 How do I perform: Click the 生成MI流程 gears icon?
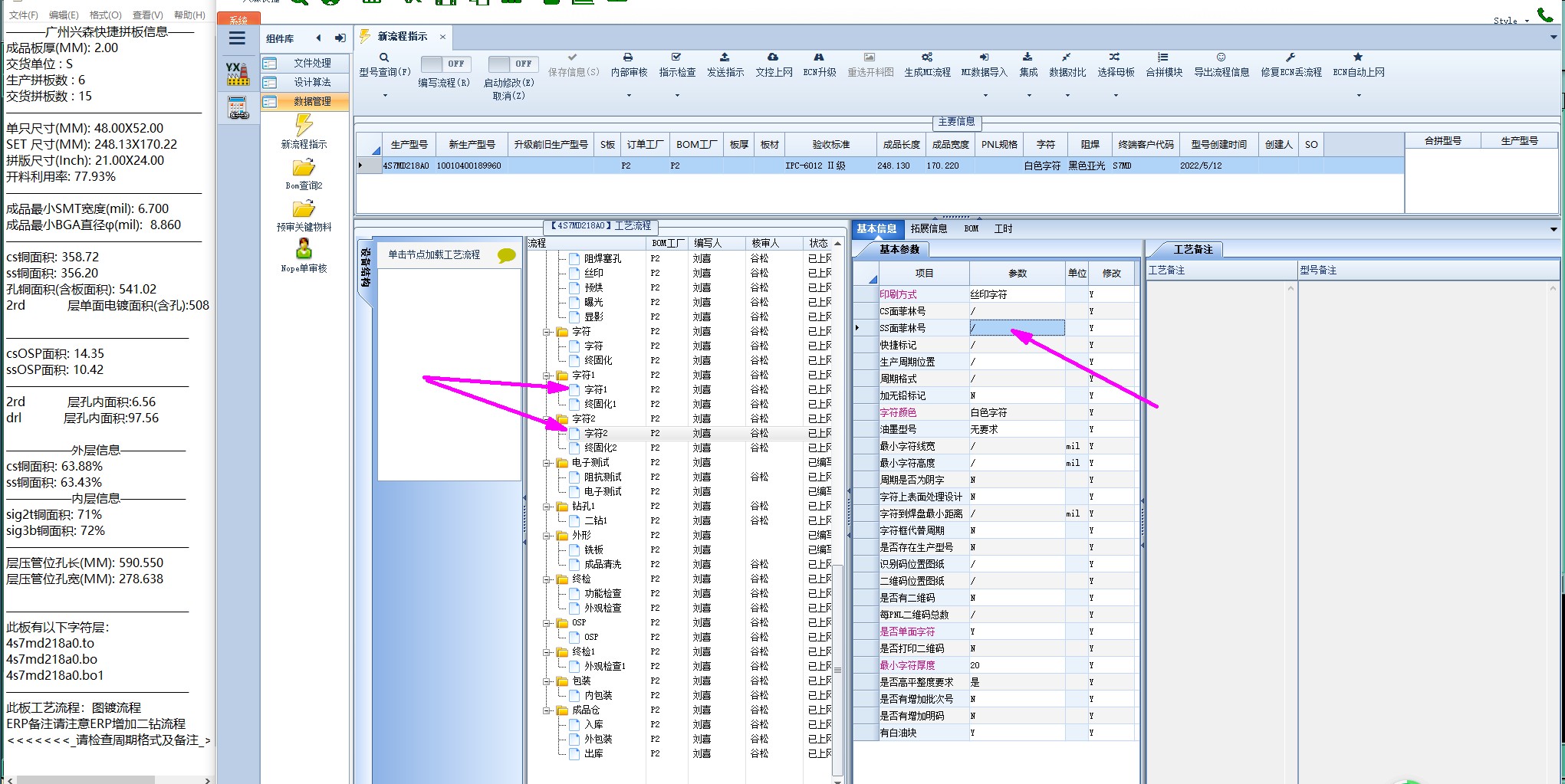coord(927,57)
